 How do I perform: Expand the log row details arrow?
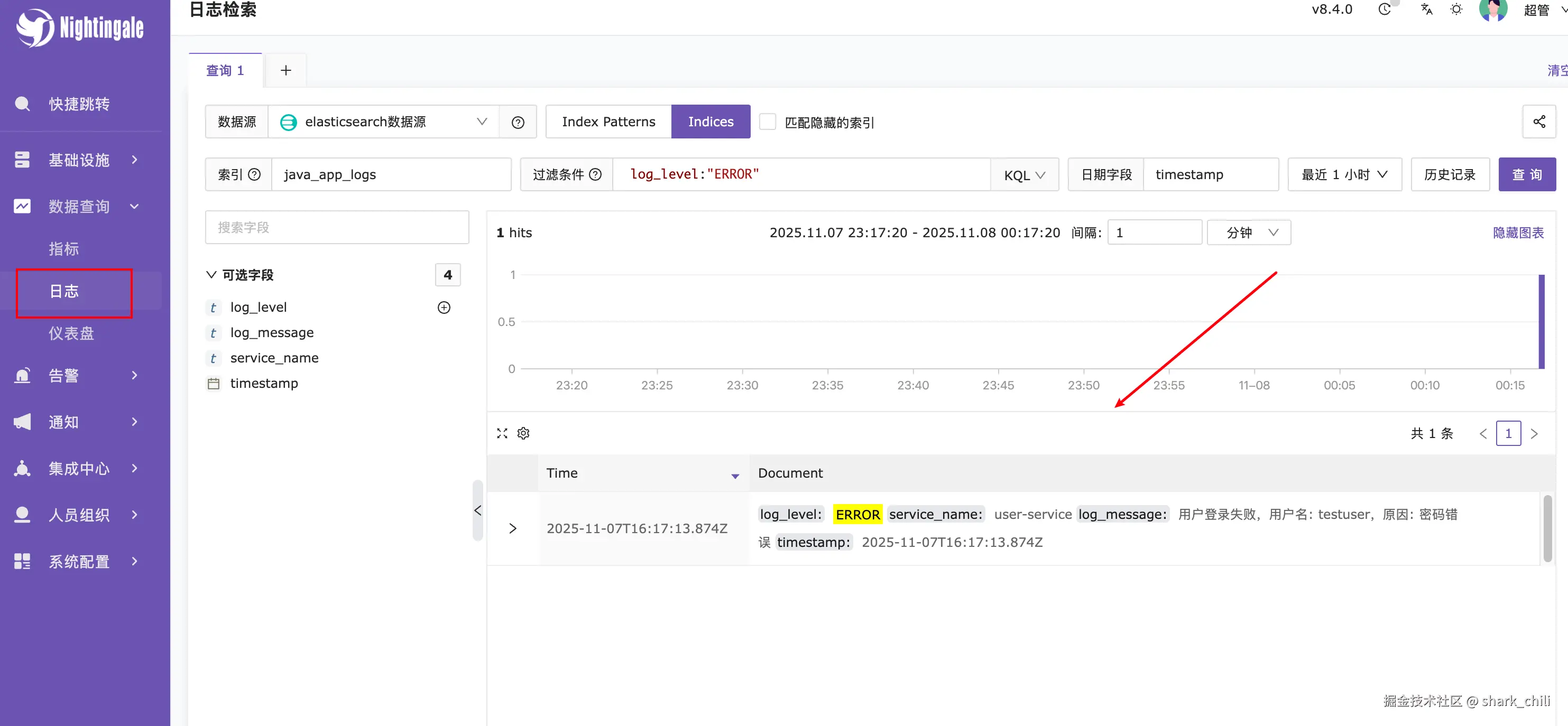click(512, 528)
